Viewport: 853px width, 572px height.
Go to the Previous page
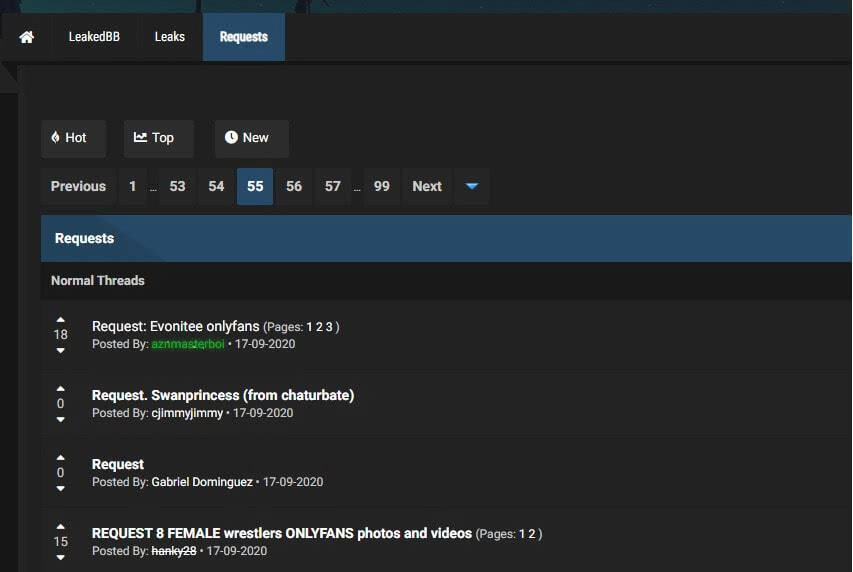78,187
